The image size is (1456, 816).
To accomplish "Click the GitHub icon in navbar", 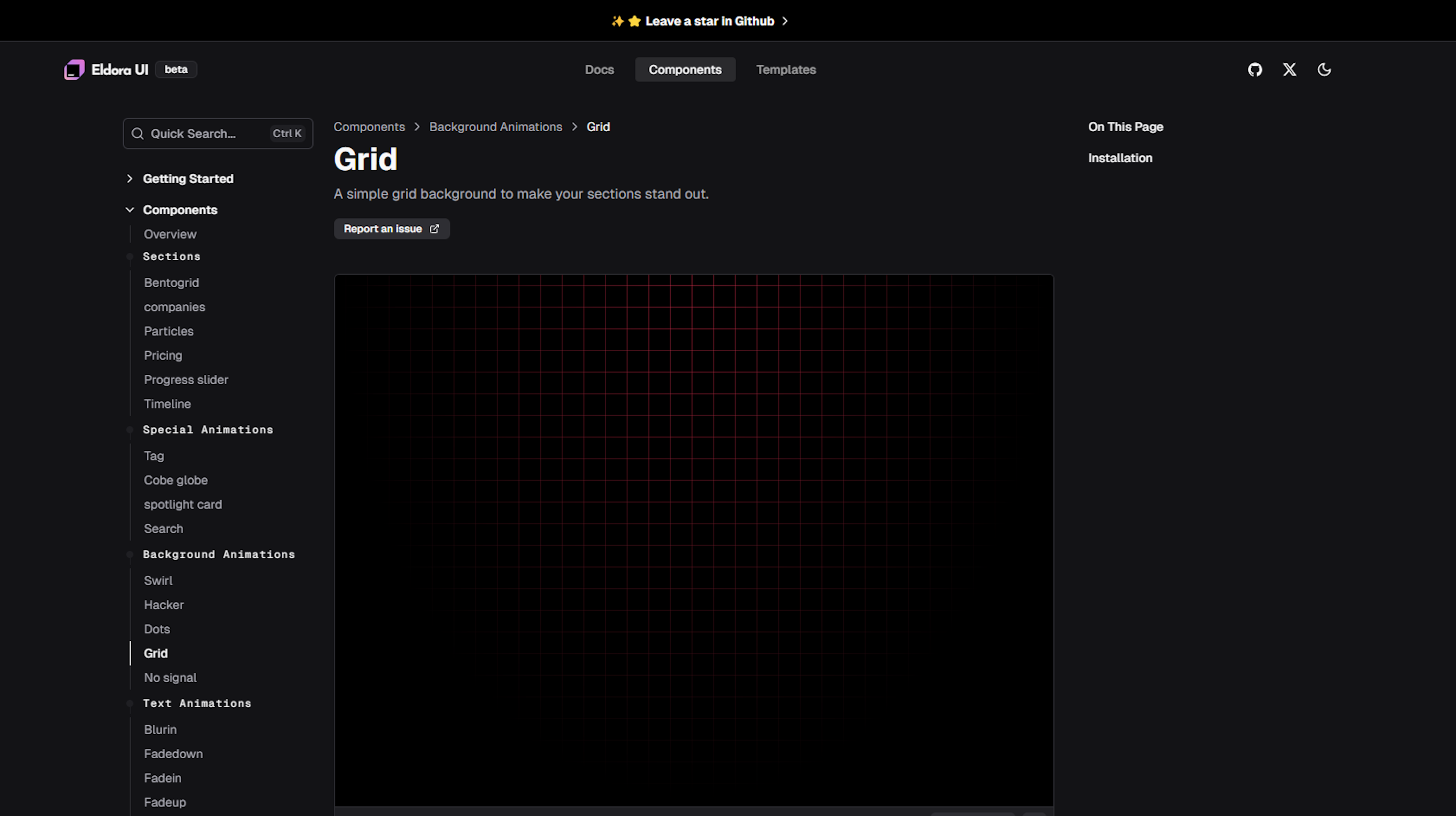I will click(1255, 69).
